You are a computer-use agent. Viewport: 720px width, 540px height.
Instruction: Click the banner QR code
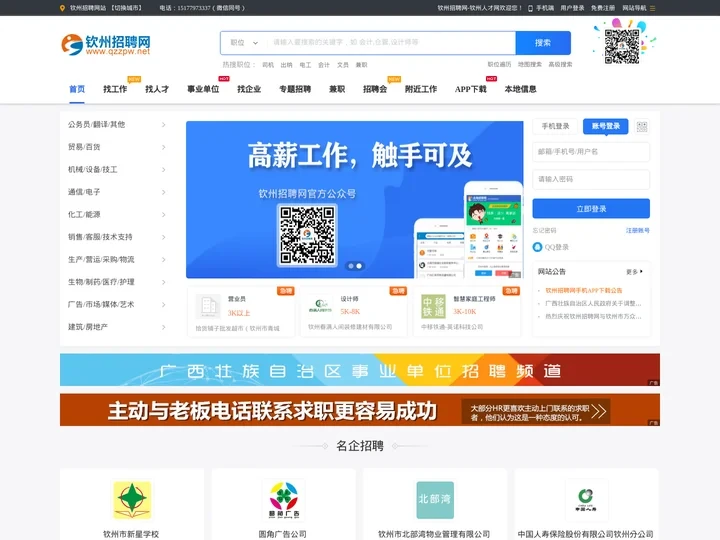307,235
